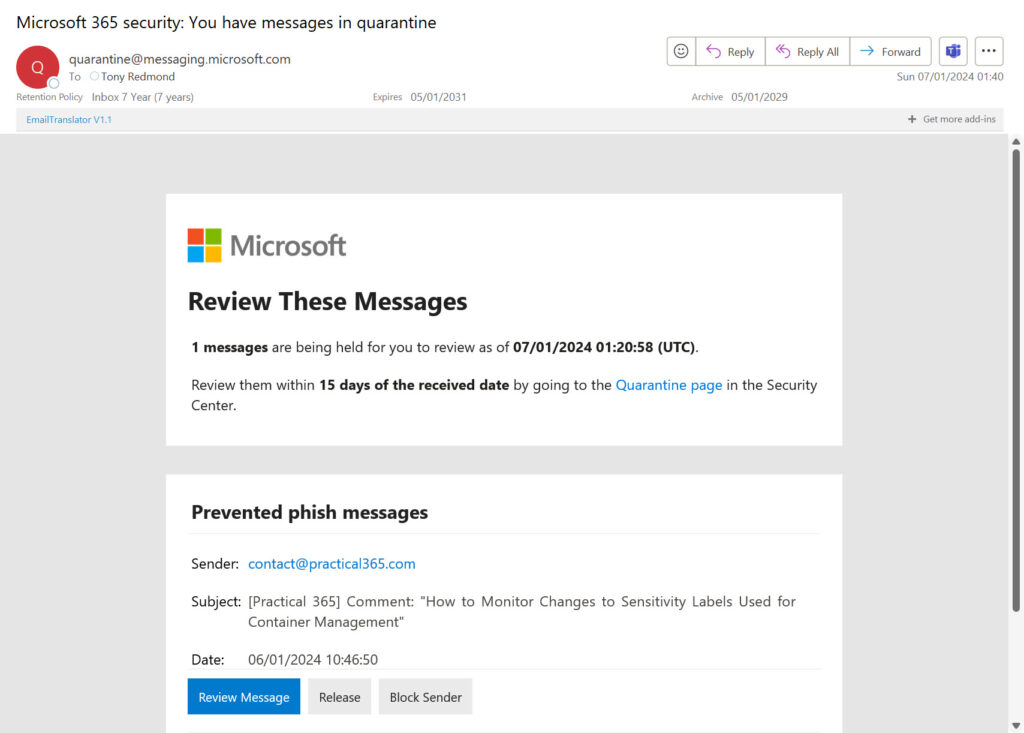Click the scrollbar down arrow

1016,725
